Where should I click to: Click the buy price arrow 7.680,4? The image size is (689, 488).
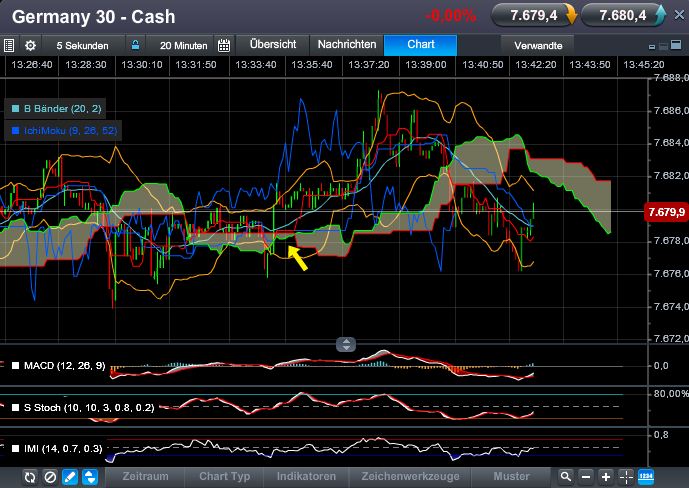click(x=660, y=15)
